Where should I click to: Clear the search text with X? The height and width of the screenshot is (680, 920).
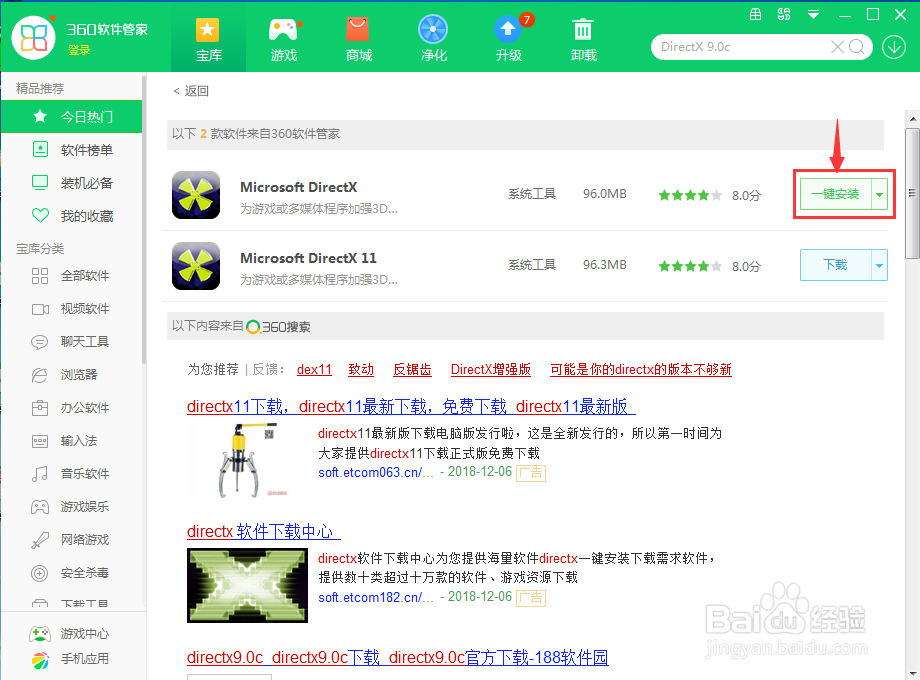tap(837, 47)
